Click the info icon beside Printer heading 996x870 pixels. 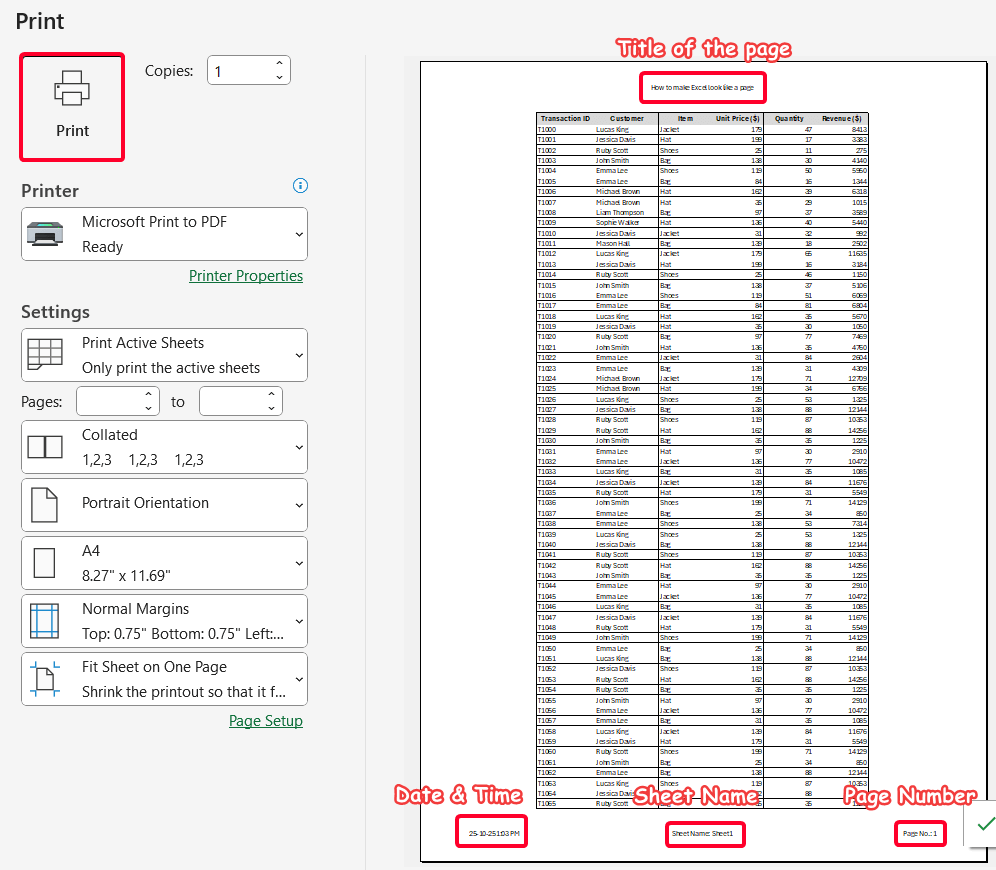[x=300, y=186]
